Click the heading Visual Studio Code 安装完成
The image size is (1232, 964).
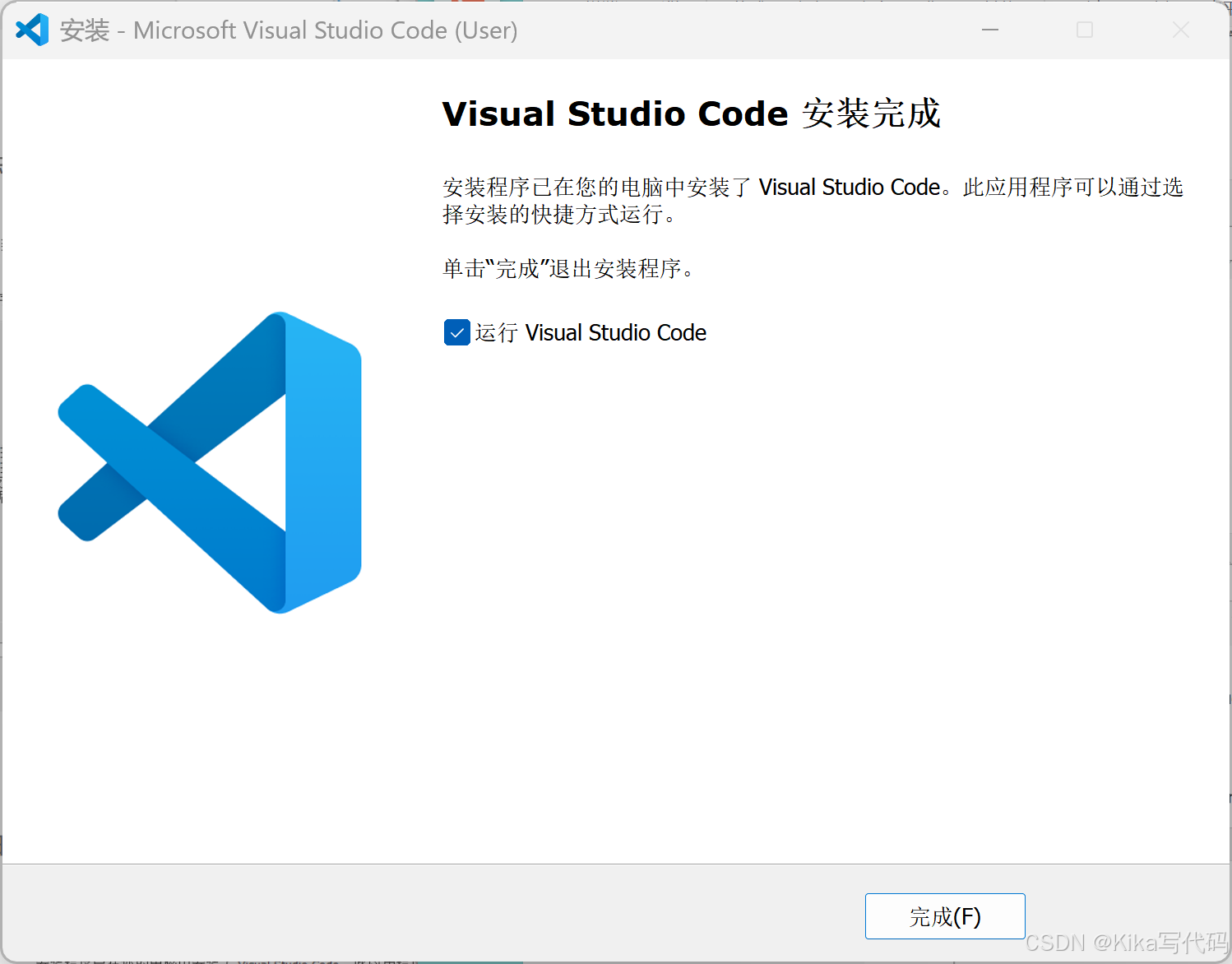[692, 114]
